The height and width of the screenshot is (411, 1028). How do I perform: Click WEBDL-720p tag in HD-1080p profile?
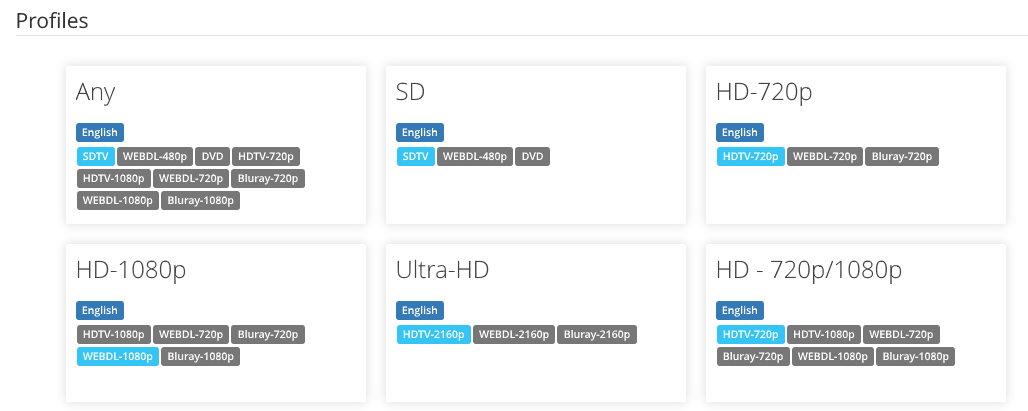191,335
